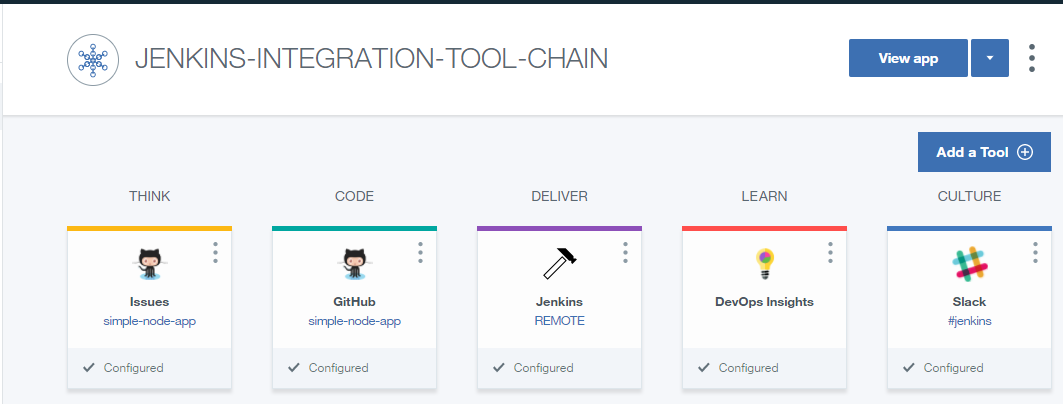
Task: Click the Issues card octocat icon
Action: pos(149,264)
